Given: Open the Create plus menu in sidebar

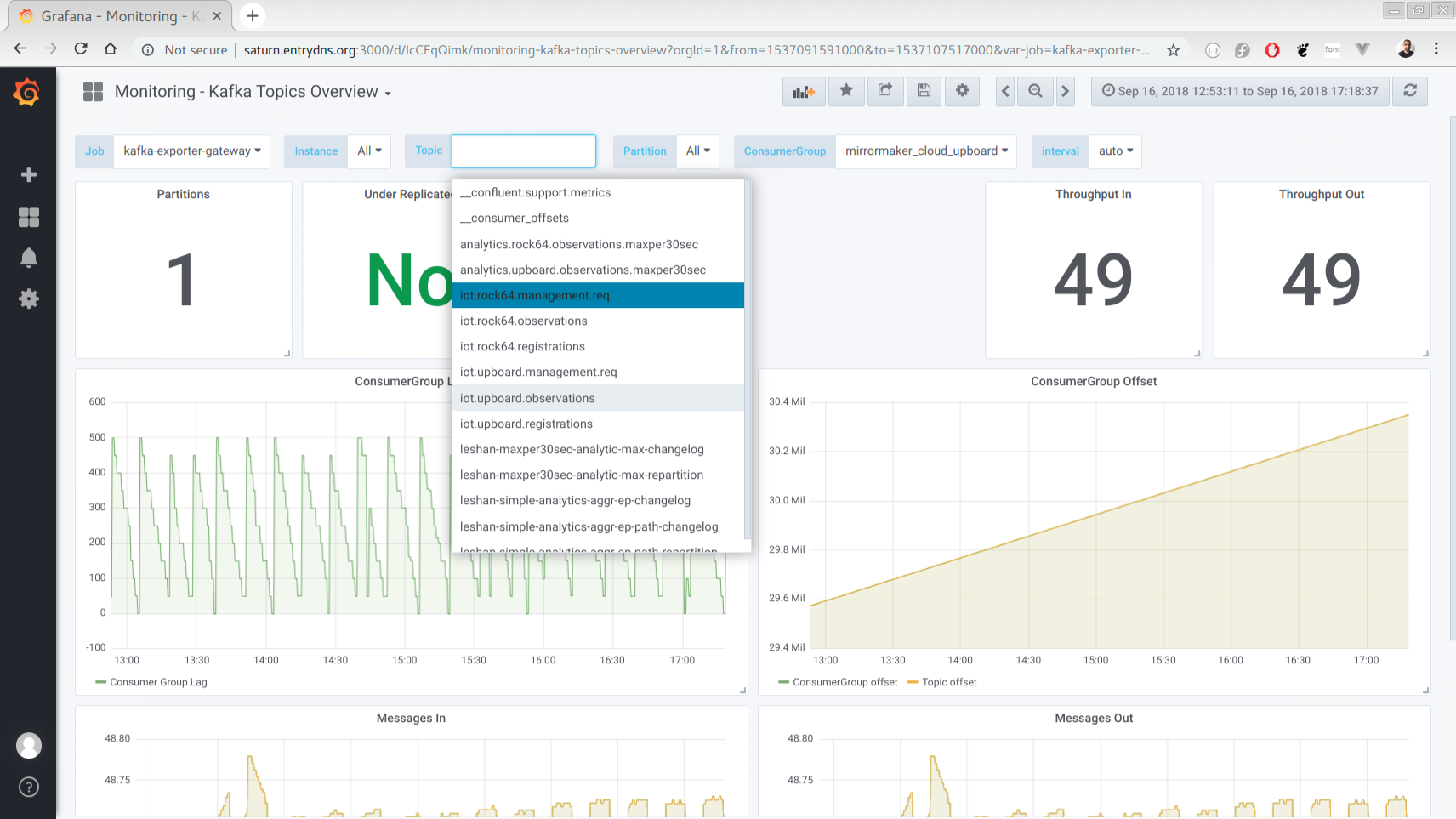Looking at the screenshot, I should pyautogui.click(x=29, y=174).
